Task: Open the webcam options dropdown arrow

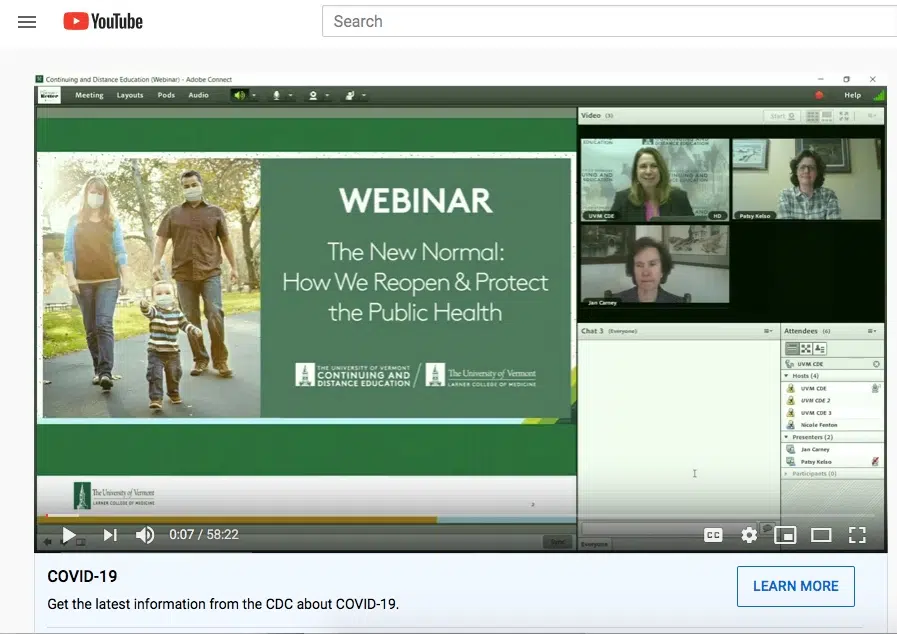Action: pos(327,95)
